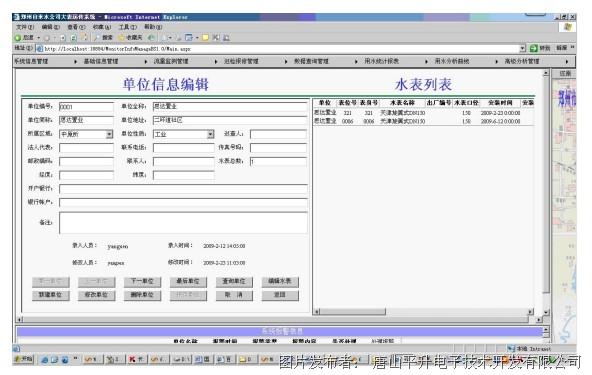Click 纬度 input field

(183, 175)
